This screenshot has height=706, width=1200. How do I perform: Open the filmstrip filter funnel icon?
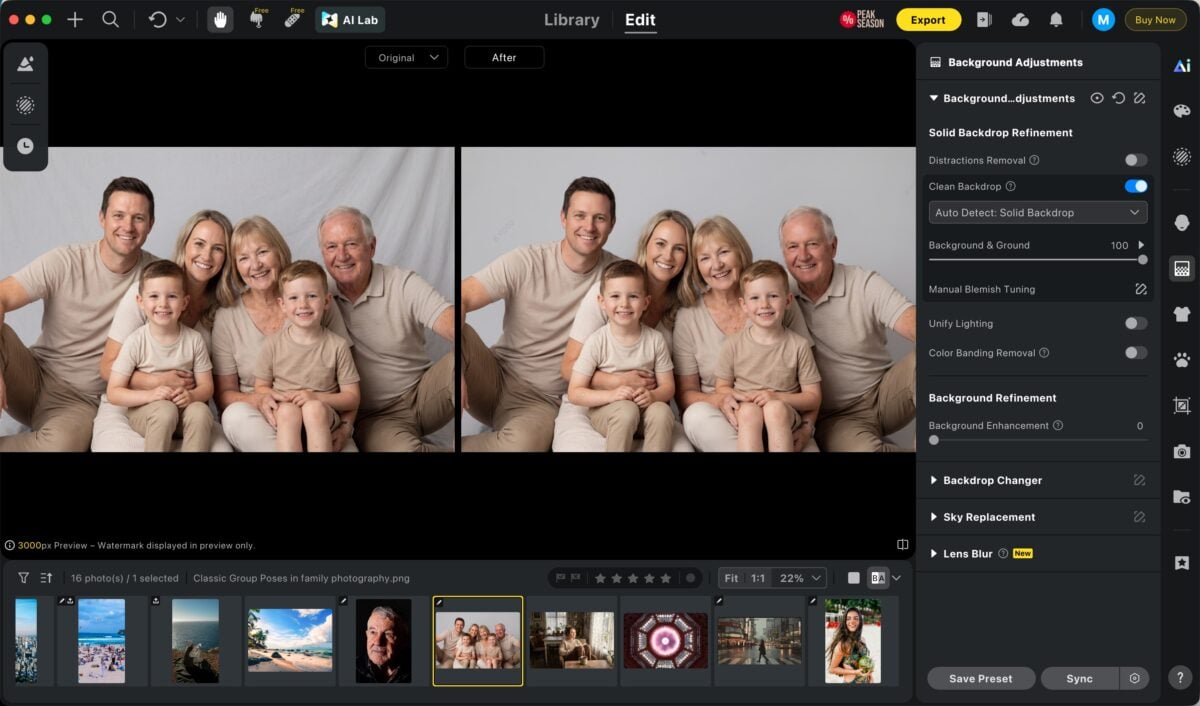tap(24, 578)
